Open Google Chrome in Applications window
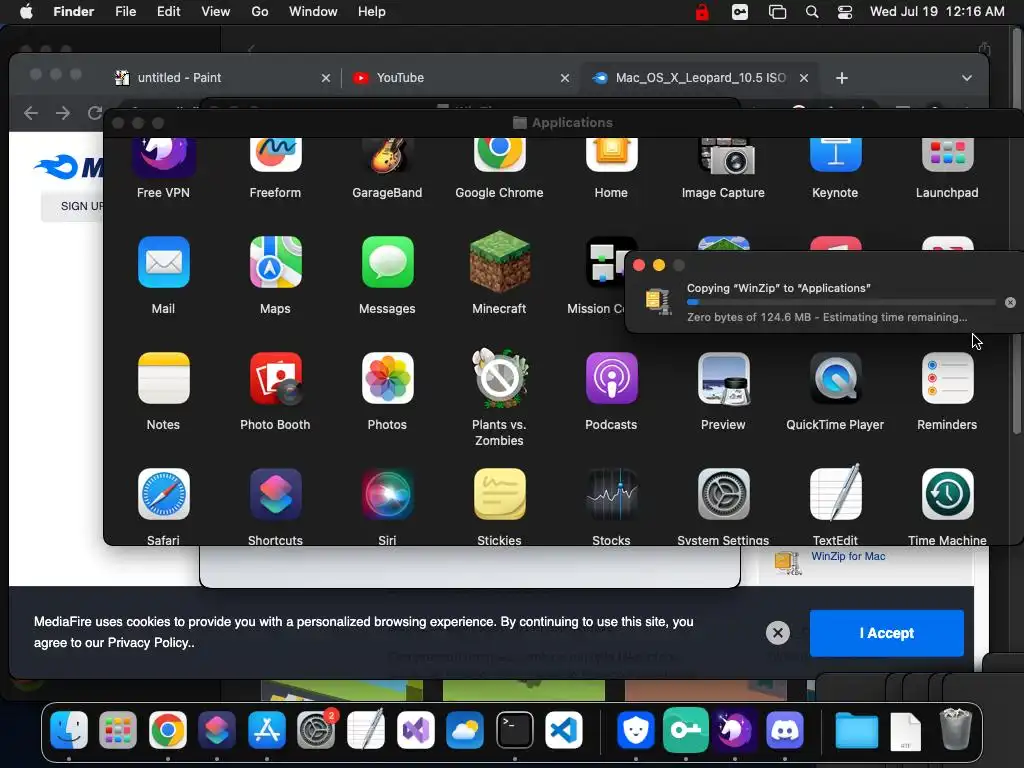Screen dimensions: 1024x768 click(x=500, y=155)
